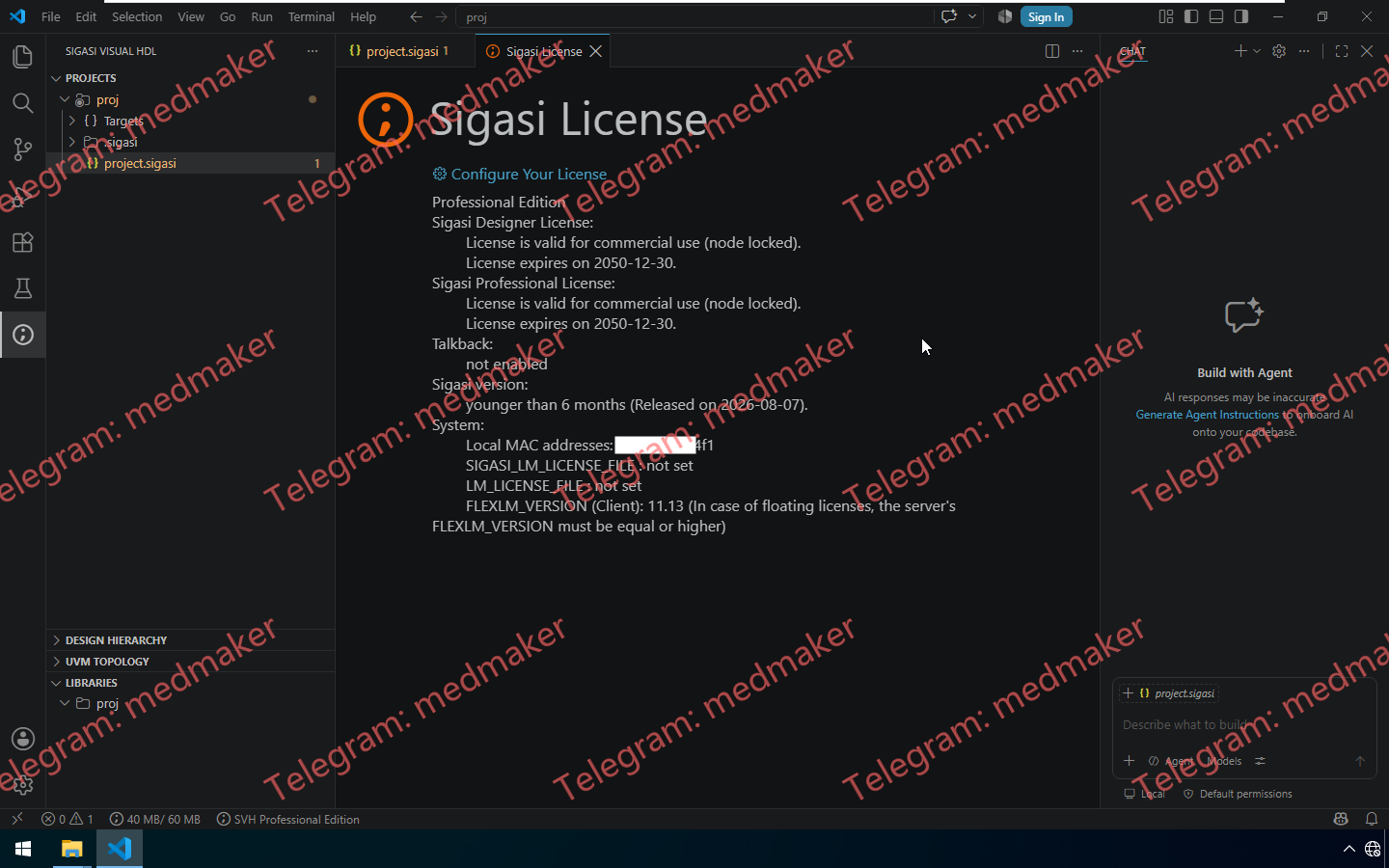Expand the DESIGN HIERARCHY section
The height and width of the screenshot is (868, 1389).
(56, 640)
